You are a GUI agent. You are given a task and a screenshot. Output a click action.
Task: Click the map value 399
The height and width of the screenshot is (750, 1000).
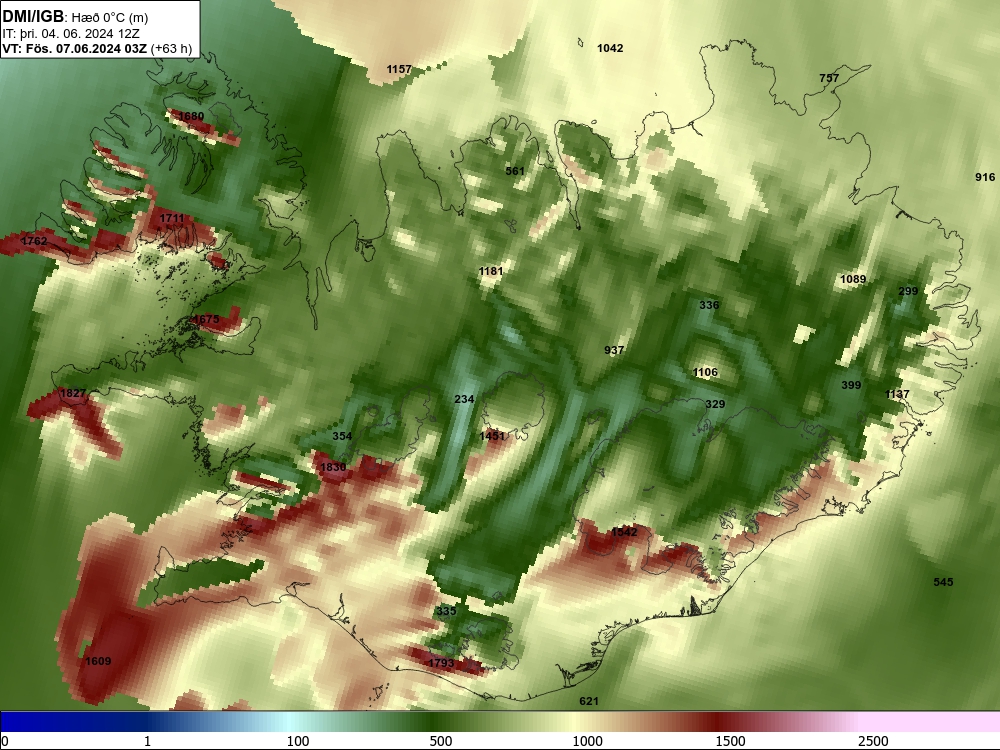click(x=851, y=385)
